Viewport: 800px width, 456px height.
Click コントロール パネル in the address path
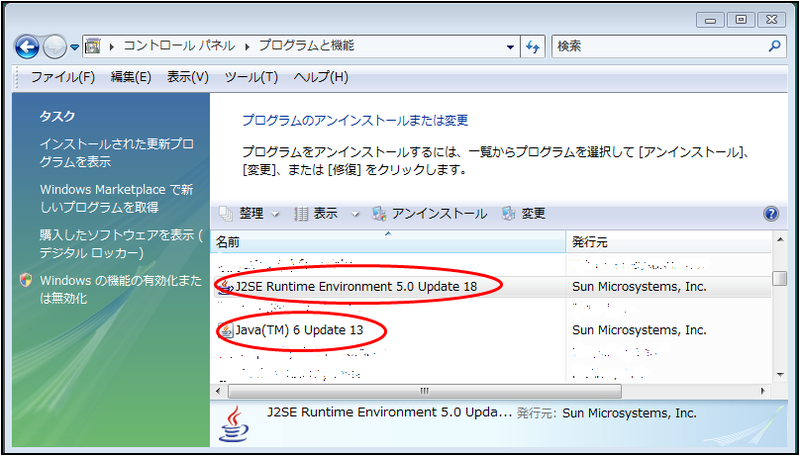click(179, 46)
